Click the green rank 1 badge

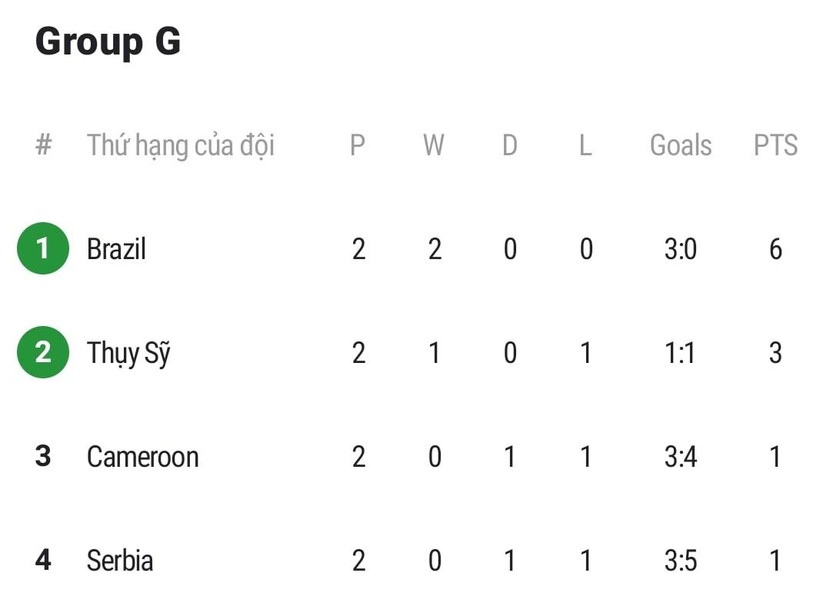click(43, 249)
